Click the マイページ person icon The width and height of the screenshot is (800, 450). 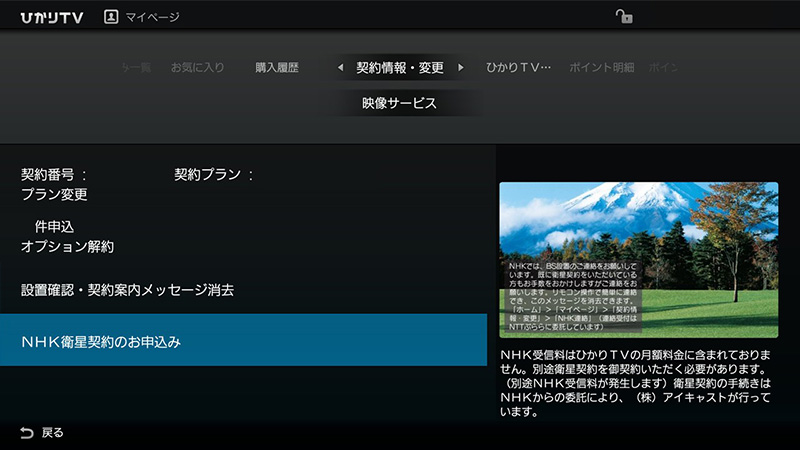click(x=111, y=16)
